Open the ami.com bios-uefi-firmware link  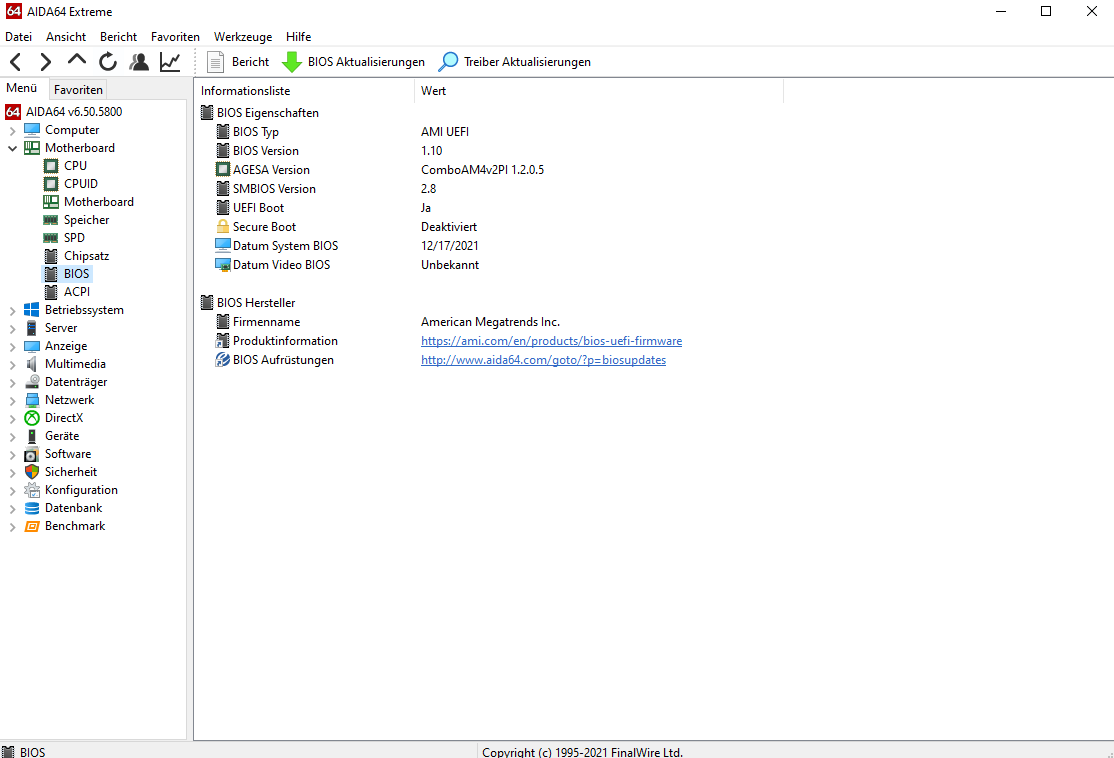551,341
